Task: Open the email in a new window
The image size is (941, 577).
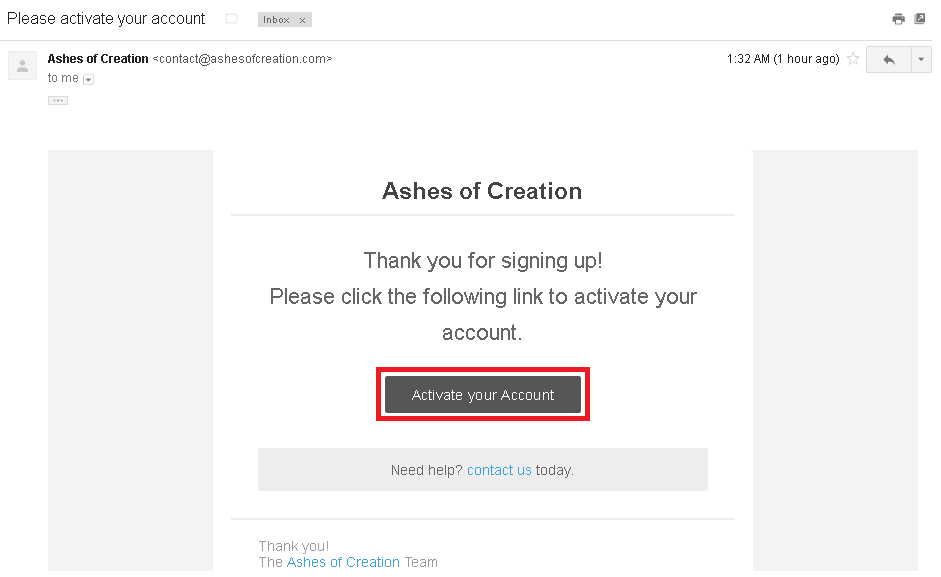Action: (919, 19)
